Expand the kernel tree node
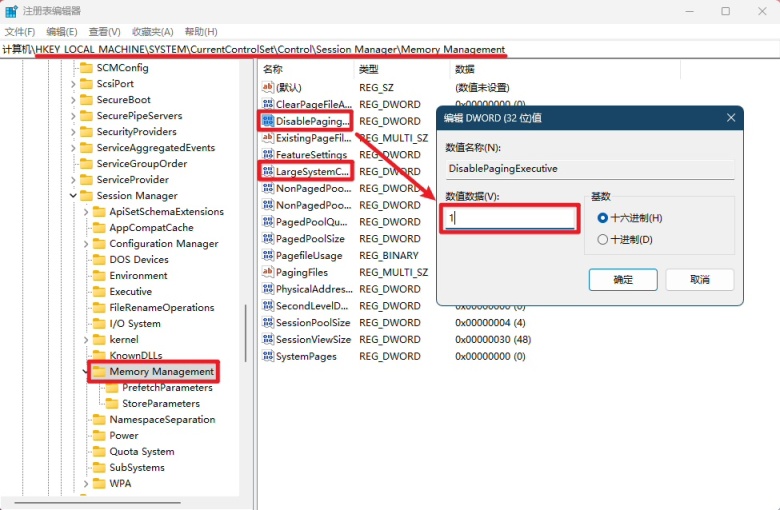 tap(86, 340)
